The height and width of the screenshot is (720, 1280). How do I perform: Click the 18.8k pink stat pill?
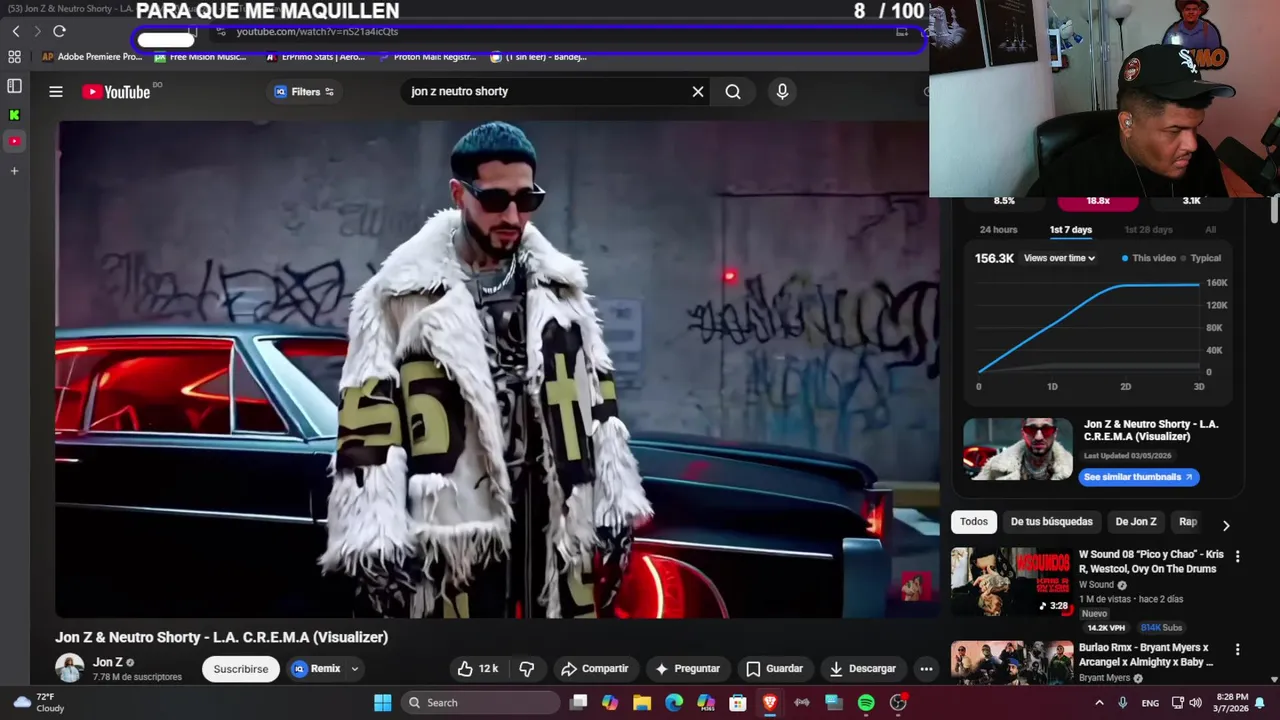tap(1098, 201)
